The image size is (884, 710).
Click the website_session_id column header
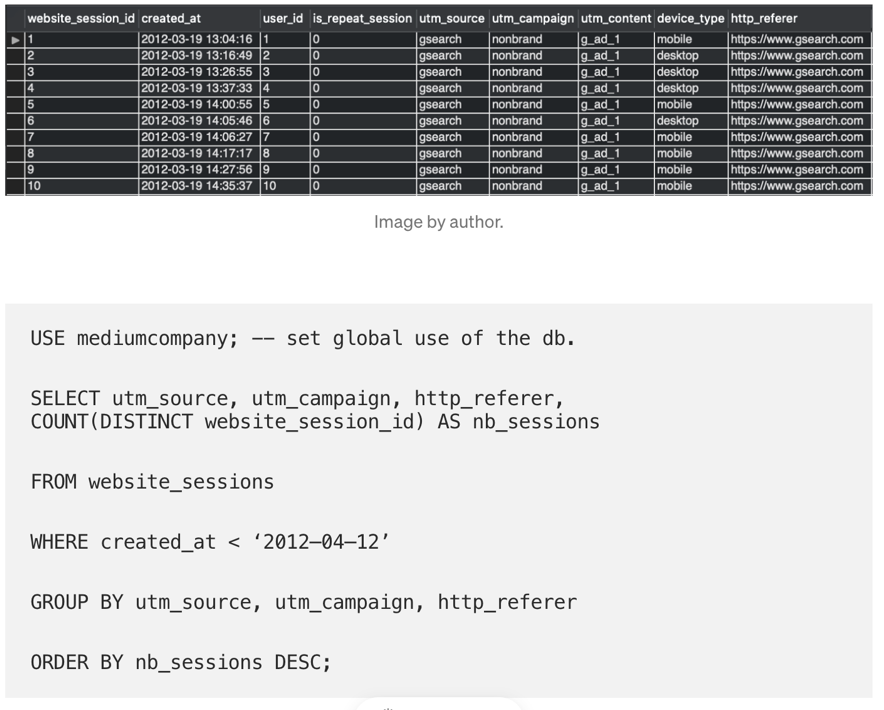(x=81, y=18)
